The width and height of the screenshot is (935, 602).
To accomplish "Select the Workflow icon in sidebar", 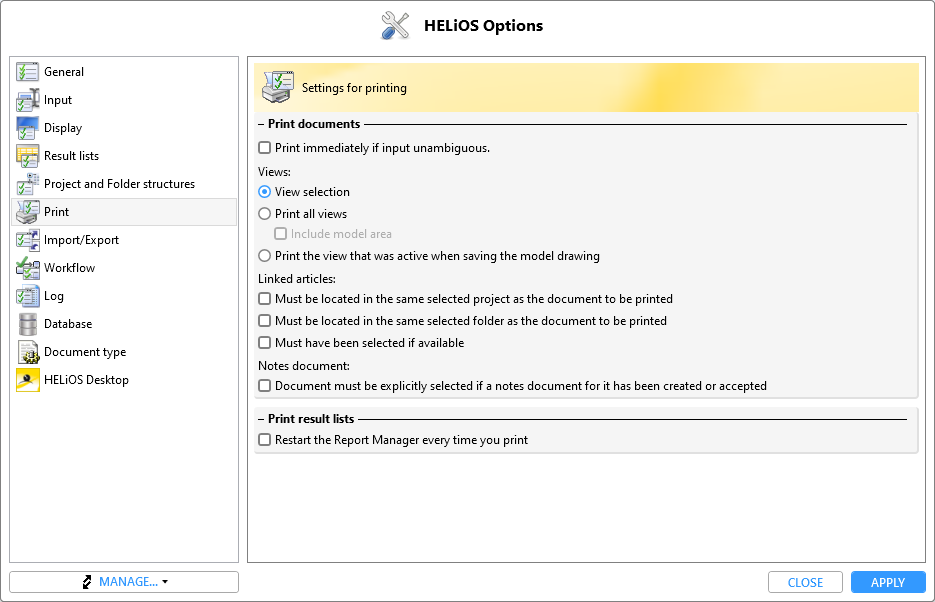I will click(27, 268).
